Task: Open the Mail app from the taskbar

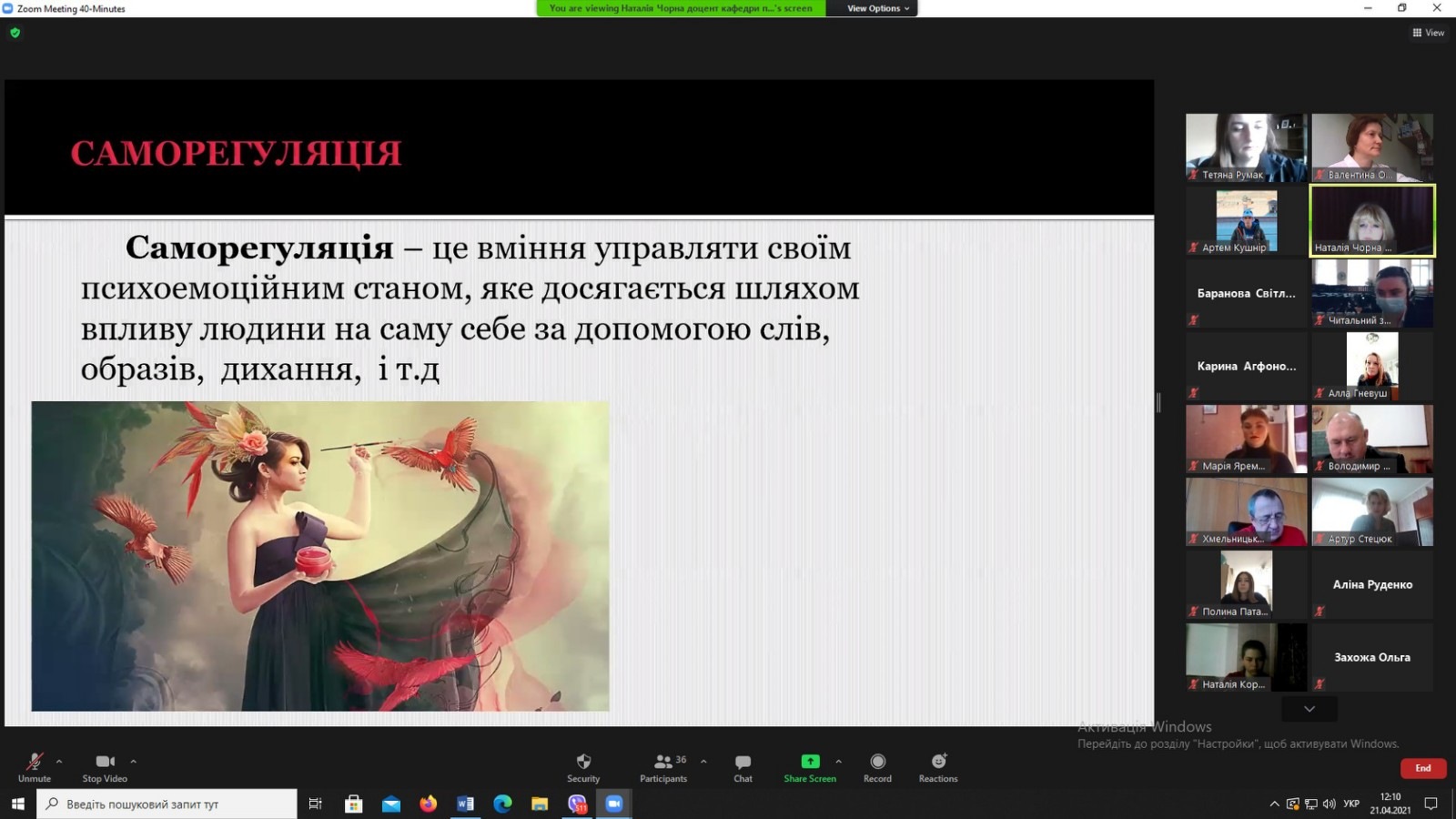Action: (x=391, y=804)
